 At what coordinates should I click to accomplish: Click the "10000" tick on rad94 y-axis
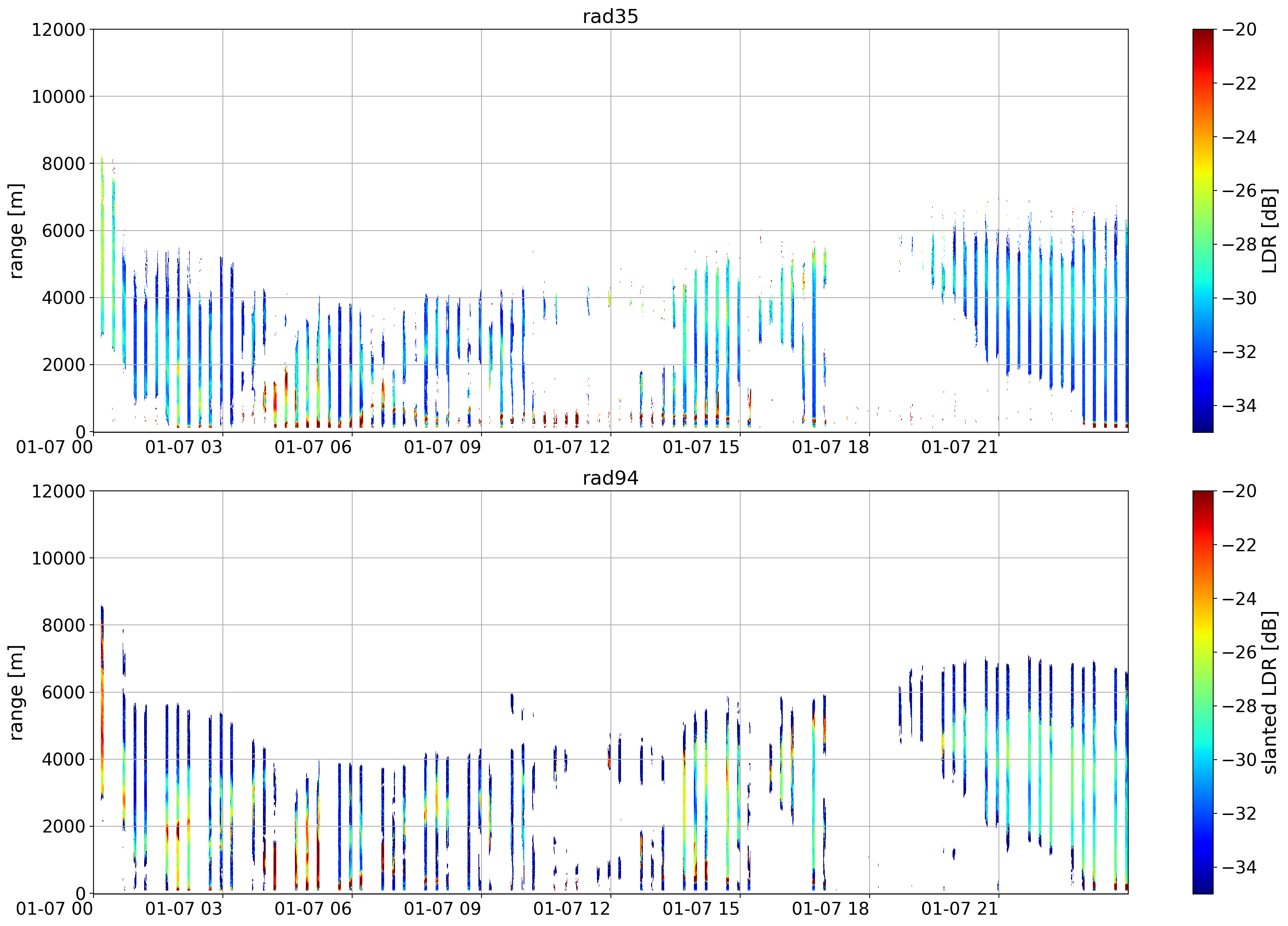tap(58, 558)
